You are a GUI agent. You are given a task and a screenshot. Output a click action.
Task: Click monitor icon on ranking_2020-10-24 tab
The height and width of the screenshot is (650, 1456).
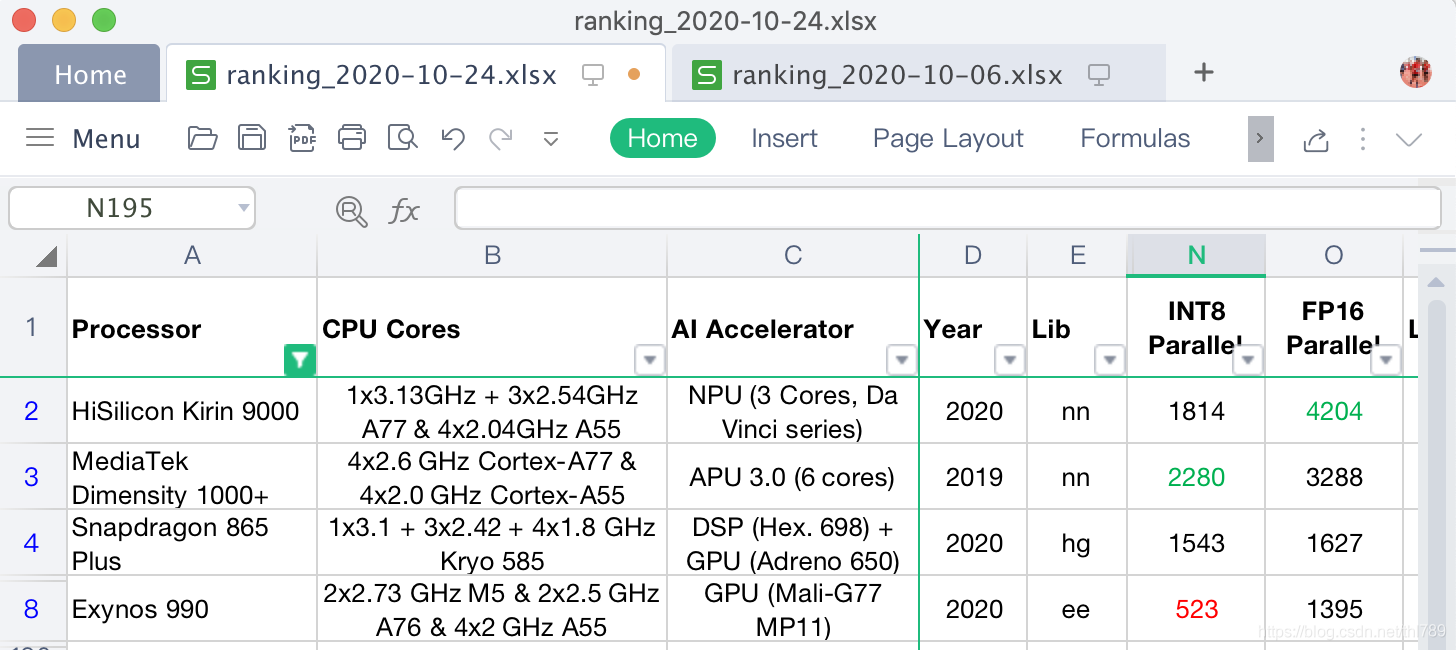pyautogui.click(x=594, y=74)
